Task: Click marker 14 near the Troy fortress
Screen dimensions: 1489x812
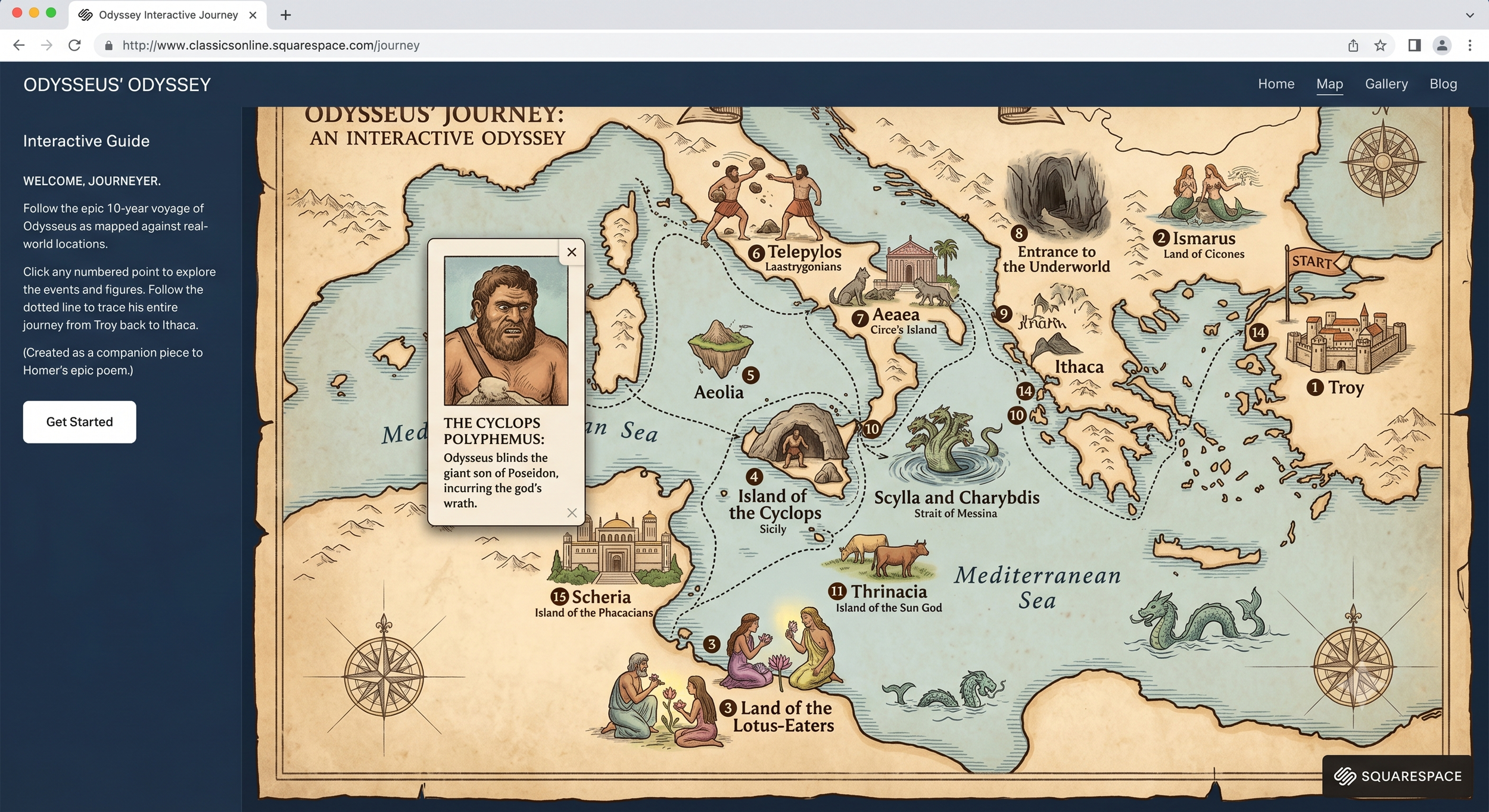Action: [1258, 332]
